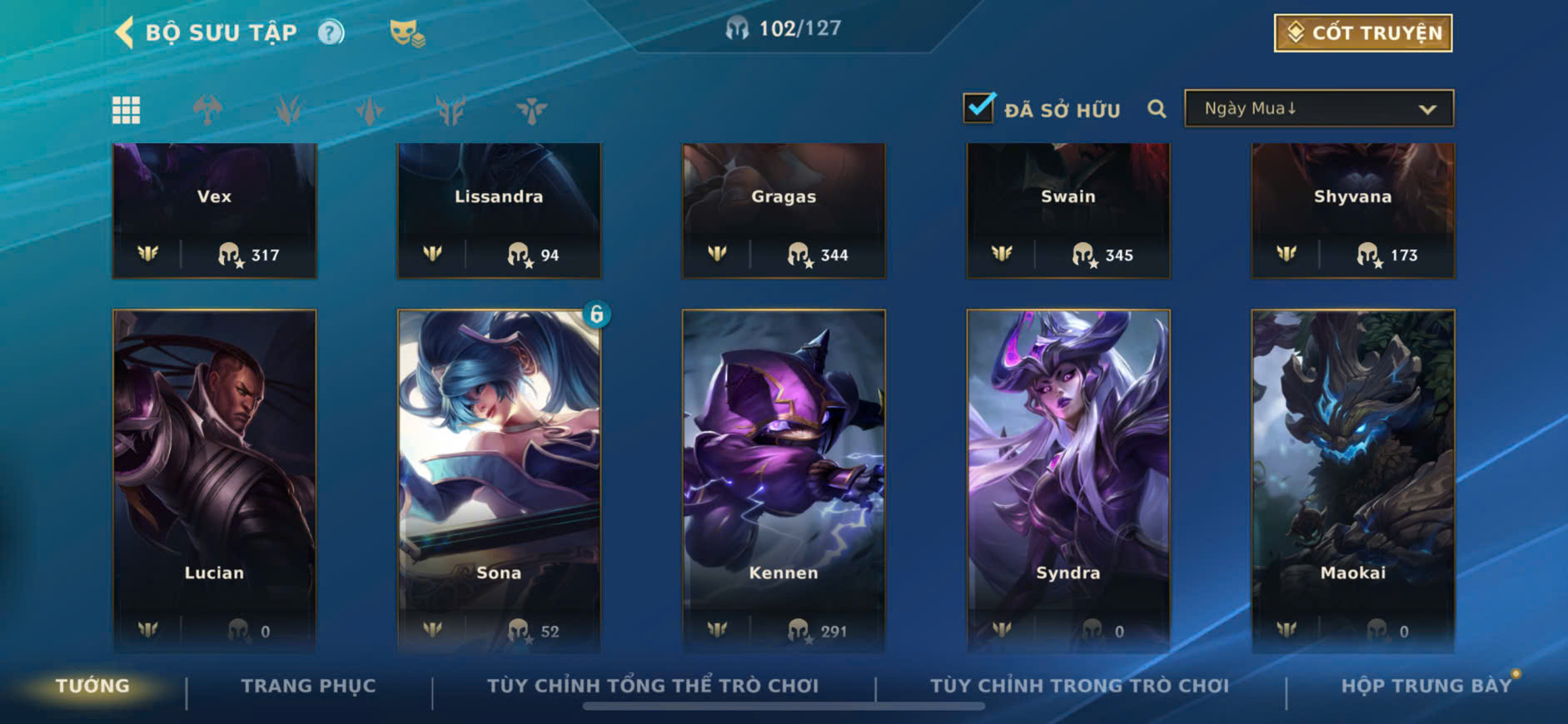
Task: Open the Hộp Trưng Bày tab
Action: pyautogui.click(x=1426, y=686)
